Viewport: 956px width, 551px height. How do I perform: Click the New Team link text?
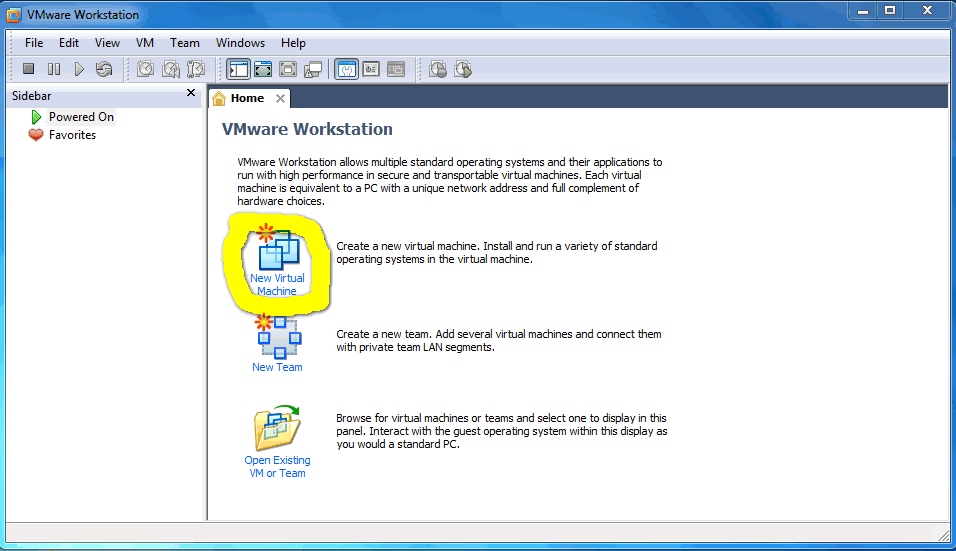[277, 367]
